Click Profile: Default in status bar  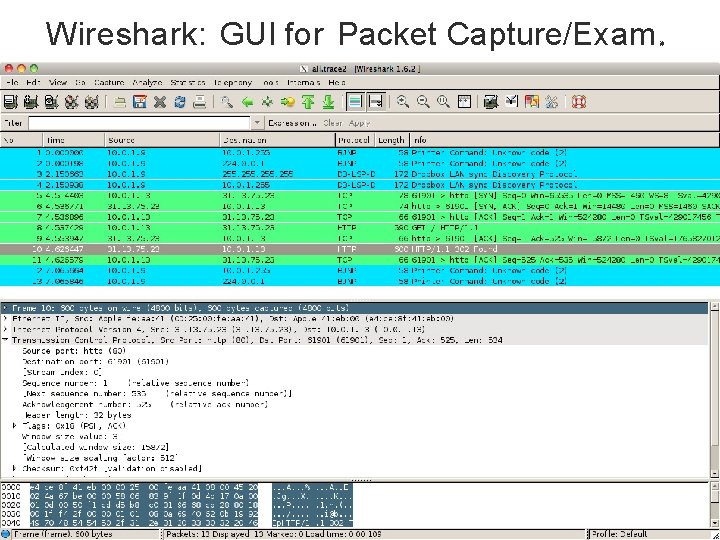pyautogui.click(x=619, y=534)
